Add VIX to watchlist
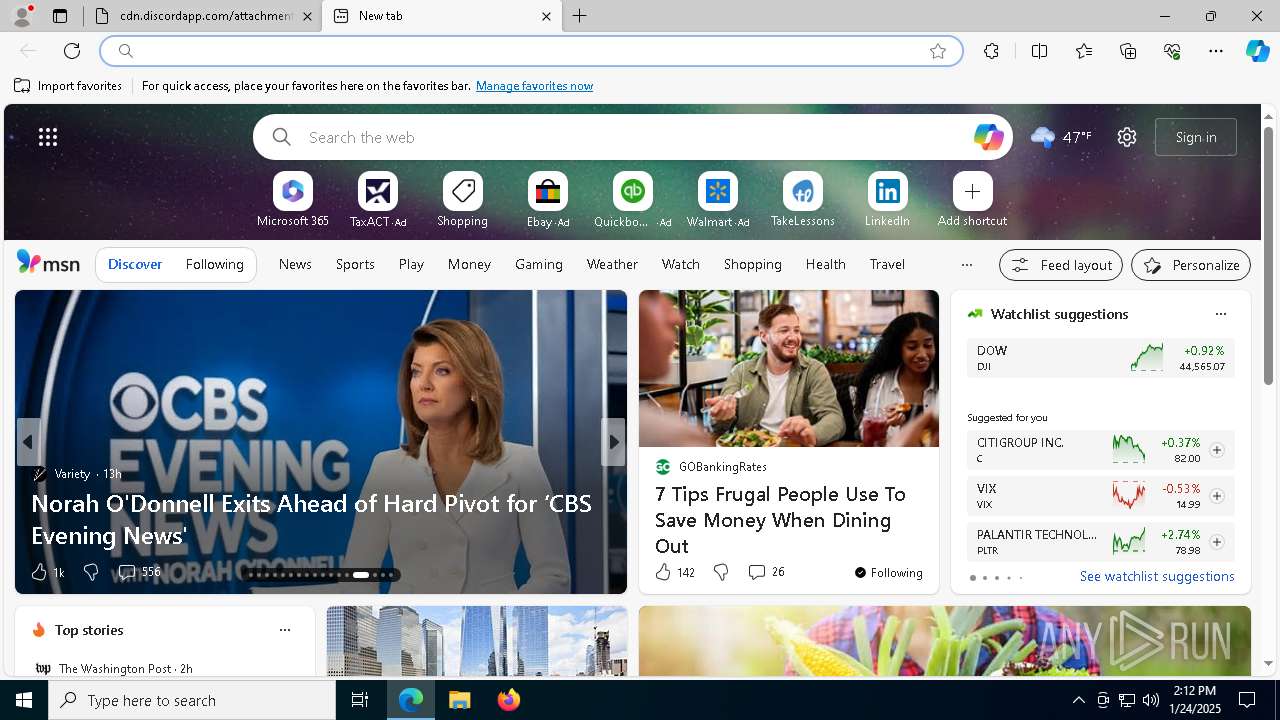The image size is (1280, 720). [x=1216, y=496]
